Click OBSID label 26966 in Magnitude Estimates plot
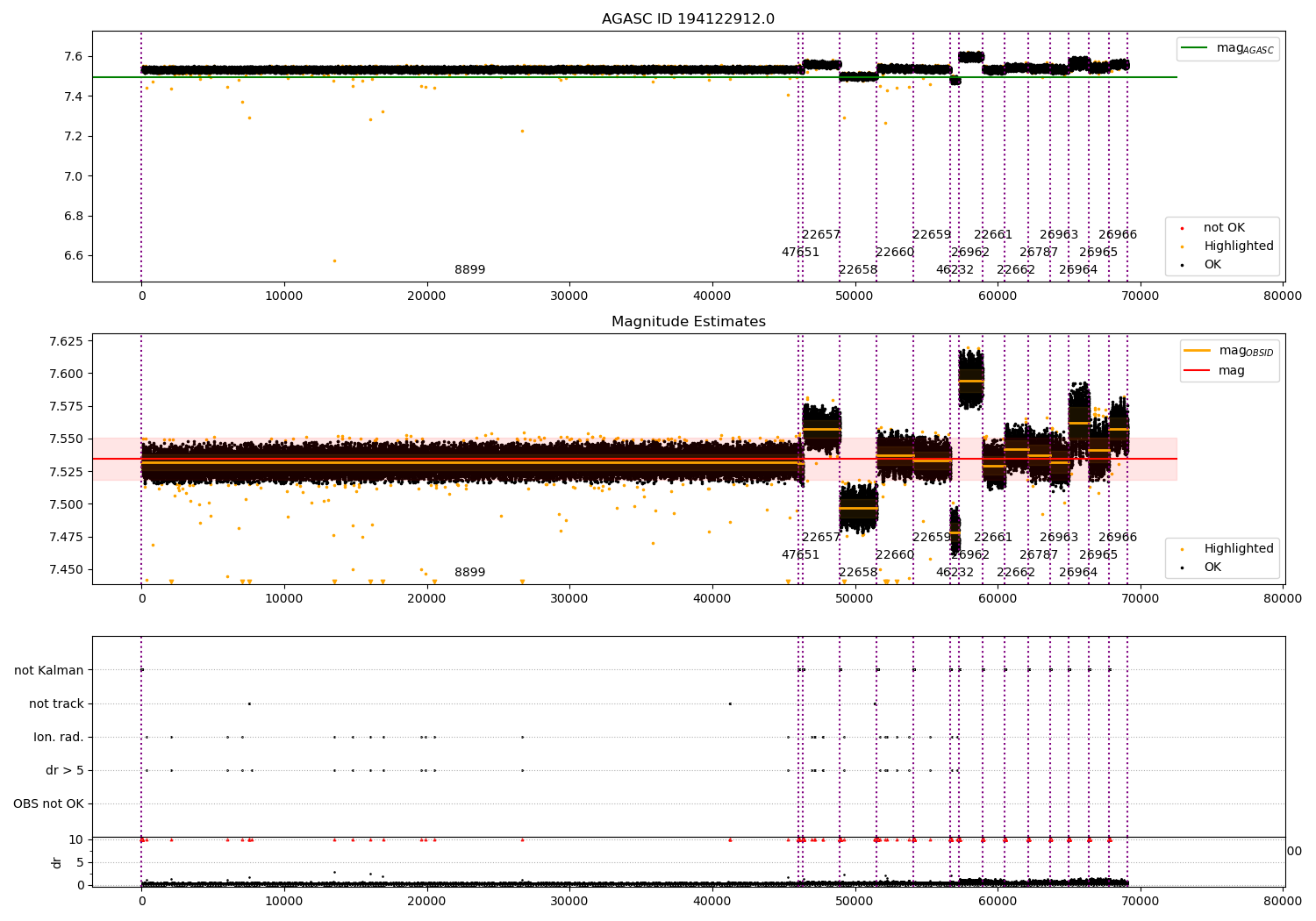 point(1118,537)
